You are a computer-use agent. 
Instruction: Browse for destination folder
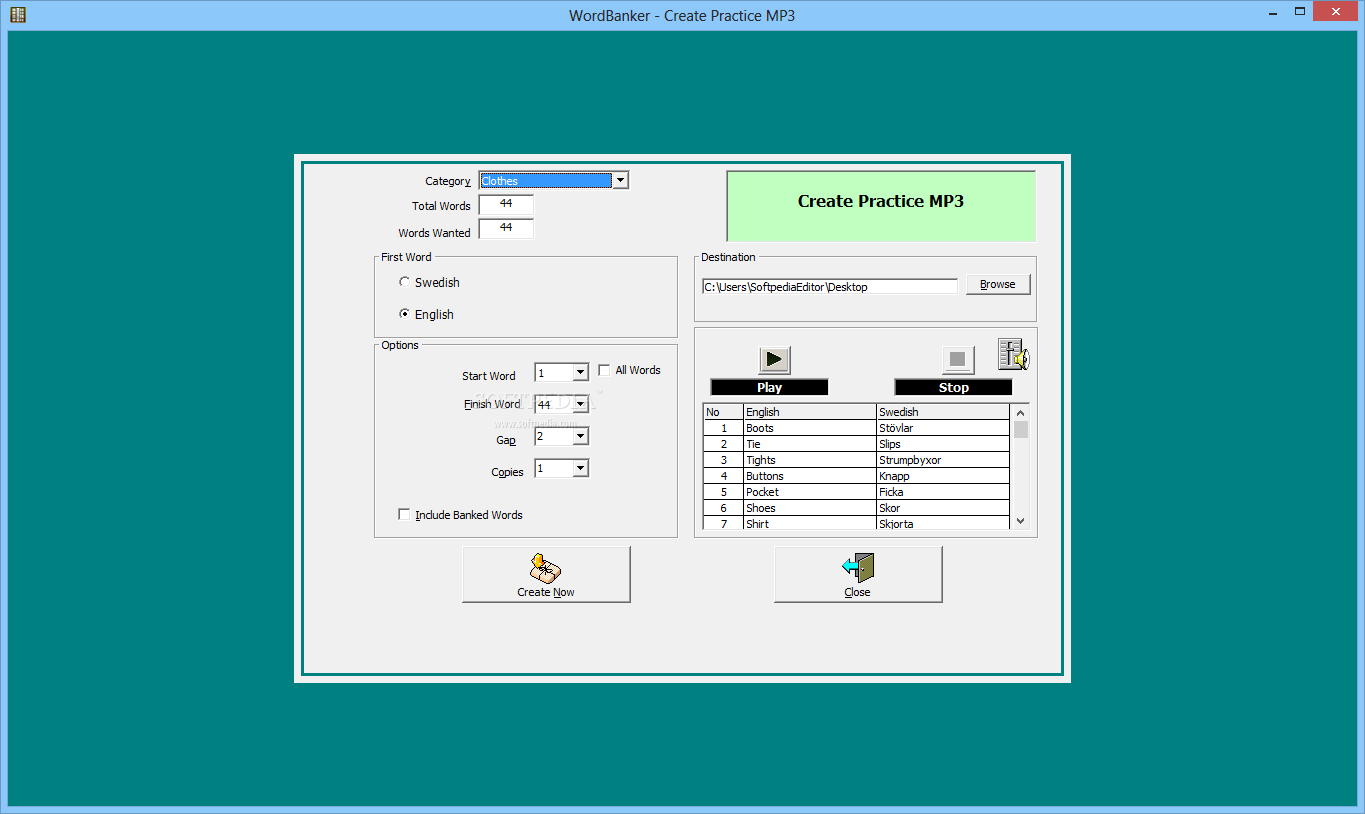[x=998, y=284]
